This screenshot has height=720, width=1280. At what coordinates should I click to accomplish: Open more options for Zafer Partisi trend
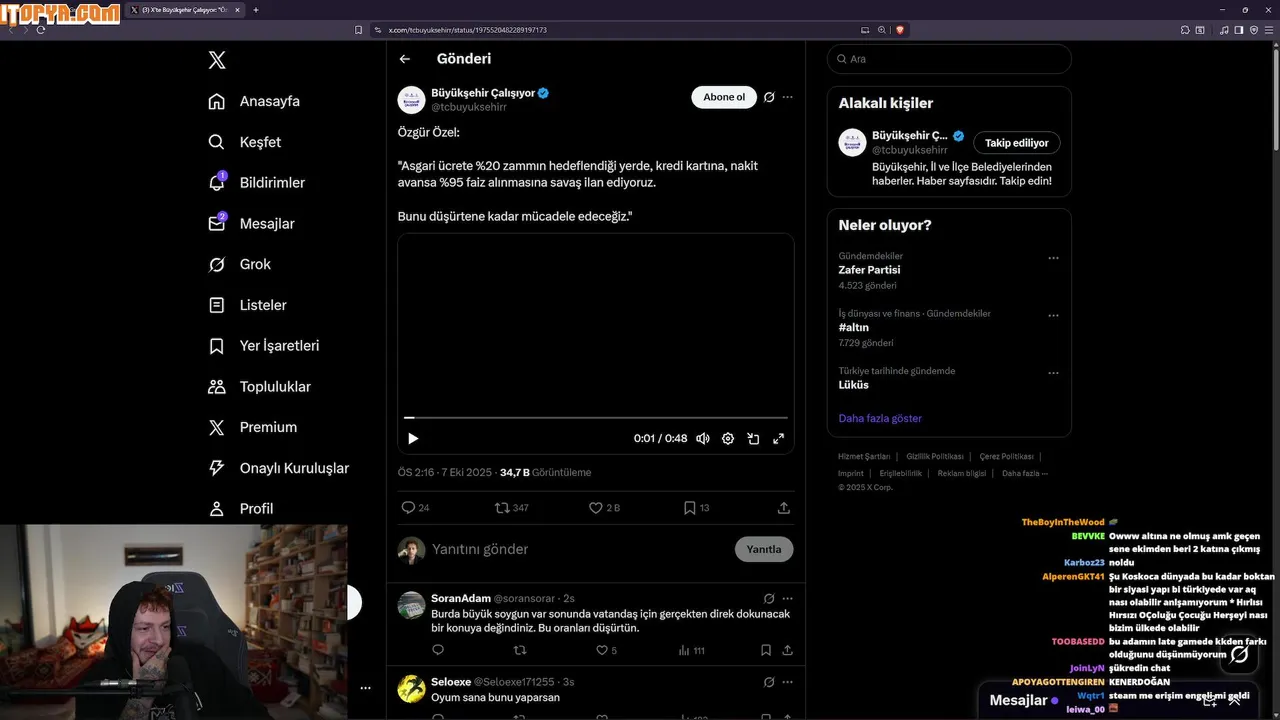1053,258
